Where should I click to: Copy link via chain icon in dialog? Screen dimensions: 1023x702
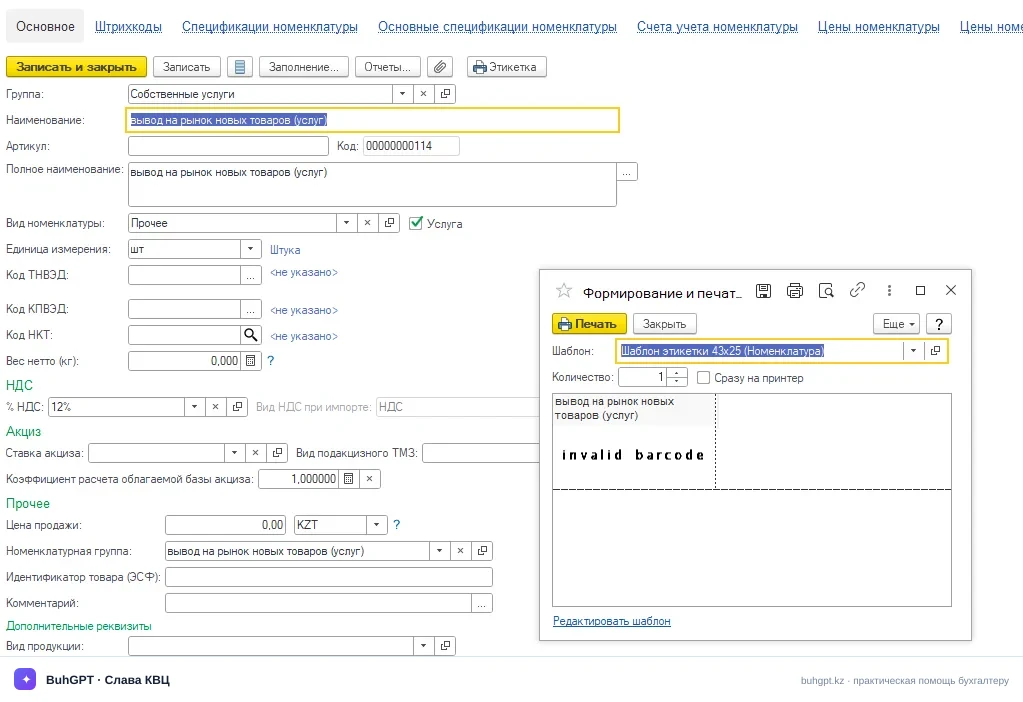pos(857,290)
